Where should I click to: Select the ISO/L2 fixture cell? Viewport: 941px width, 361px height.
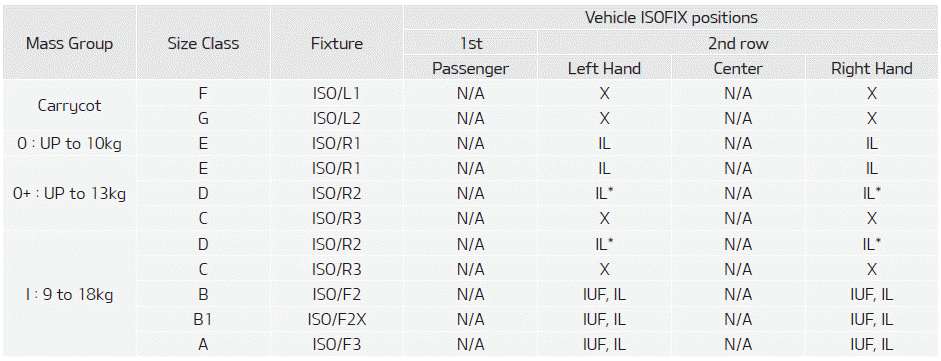tap(337, 119)
